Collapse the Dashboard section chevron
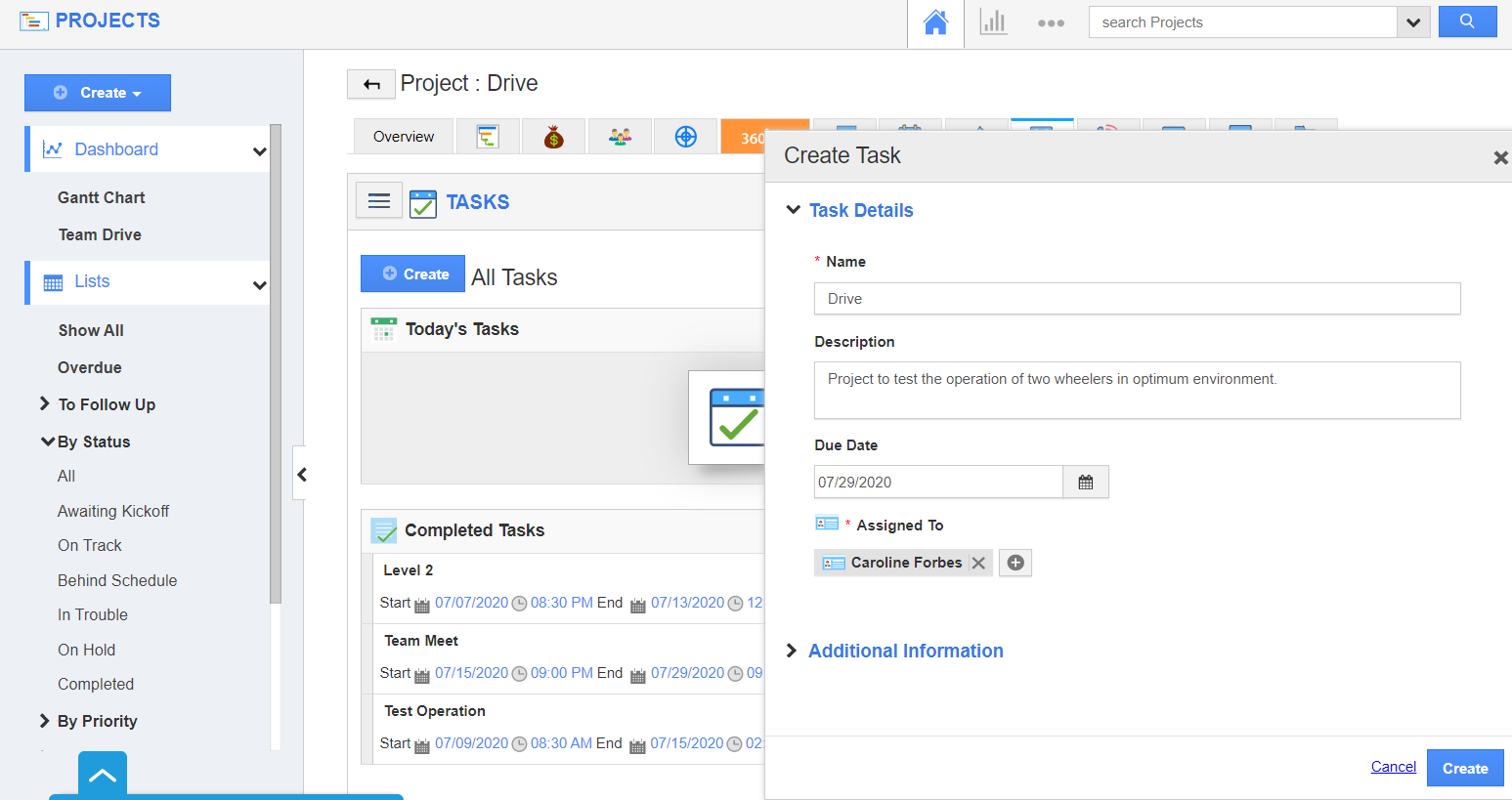This screenshot has height=800, width=1512. pos(259,151)
